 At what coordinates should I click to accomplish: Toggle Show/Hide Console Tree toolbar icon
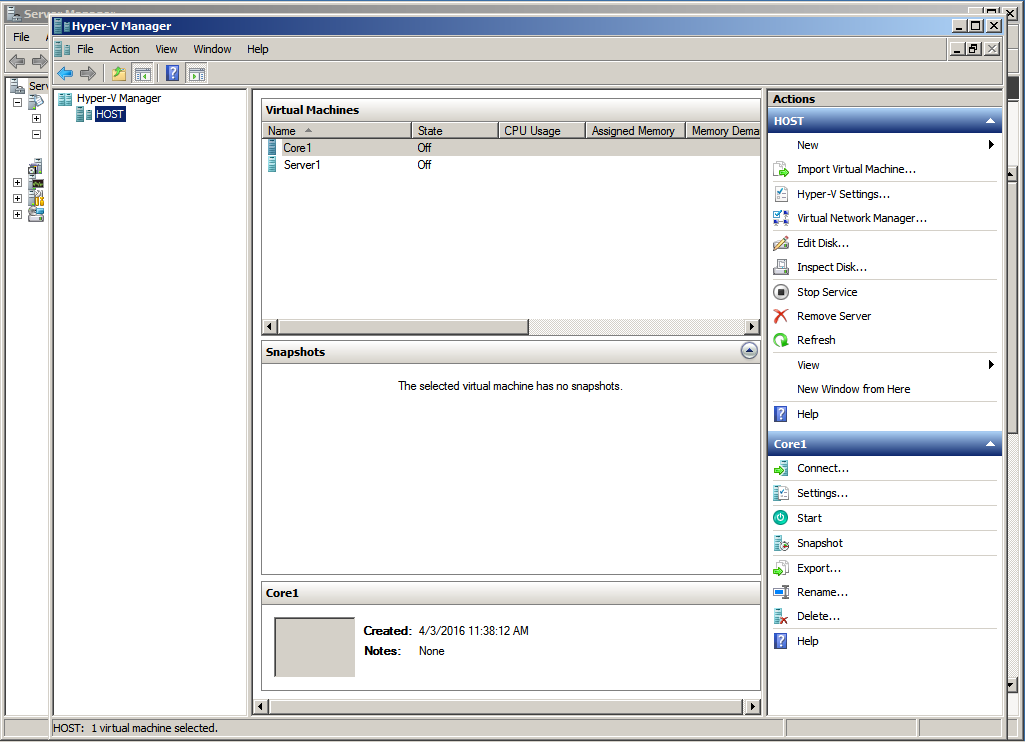tap(143, 73)
